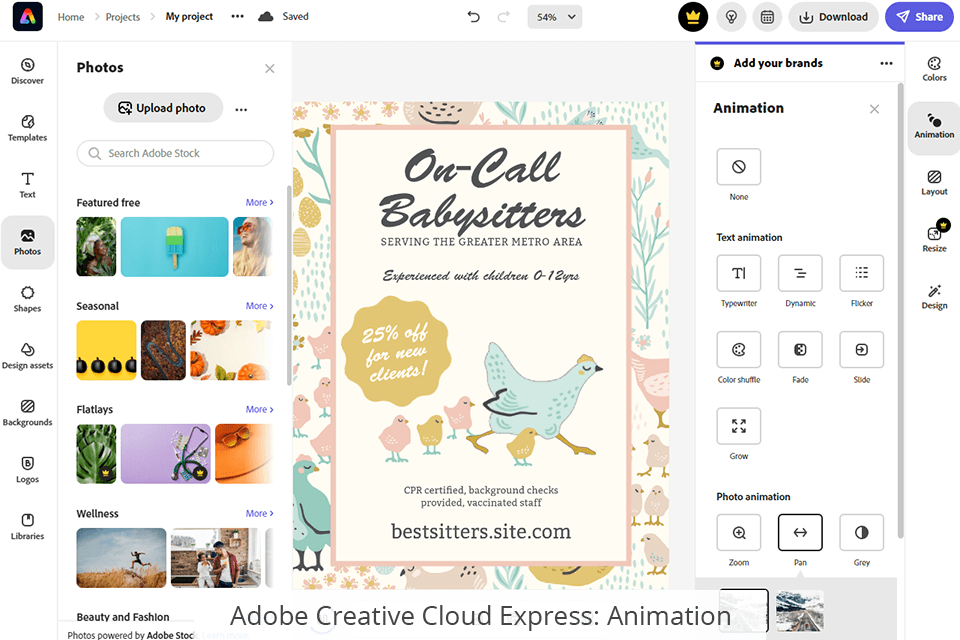Click the My project breadcrumb title
Screen dimensions: 960x640
click(189, 17)
